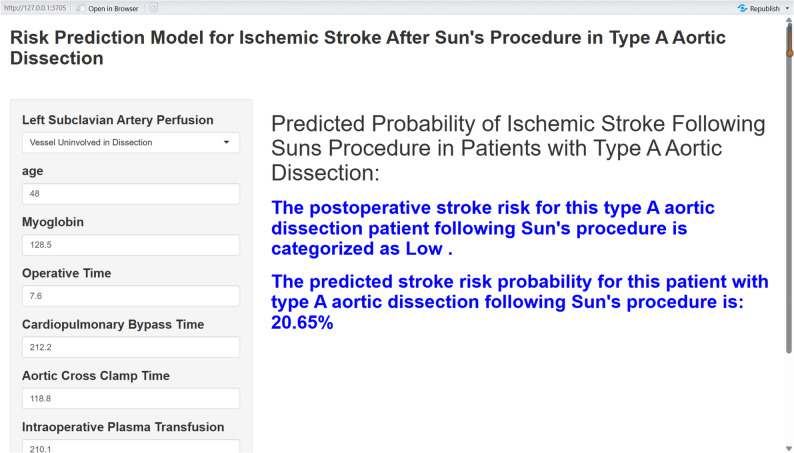794x453 pixels.
Task: Click the scrollbar up arrow
Action: [789, 20]
